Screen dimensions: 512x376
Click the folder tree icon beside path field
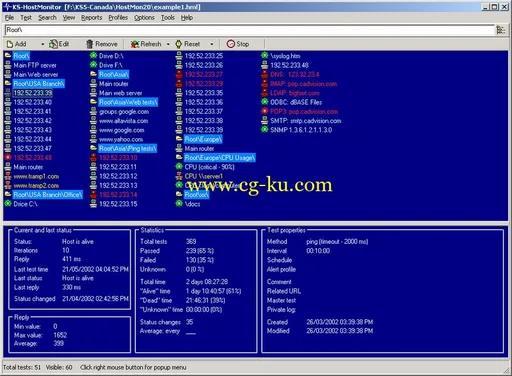(x=501, y=30)
